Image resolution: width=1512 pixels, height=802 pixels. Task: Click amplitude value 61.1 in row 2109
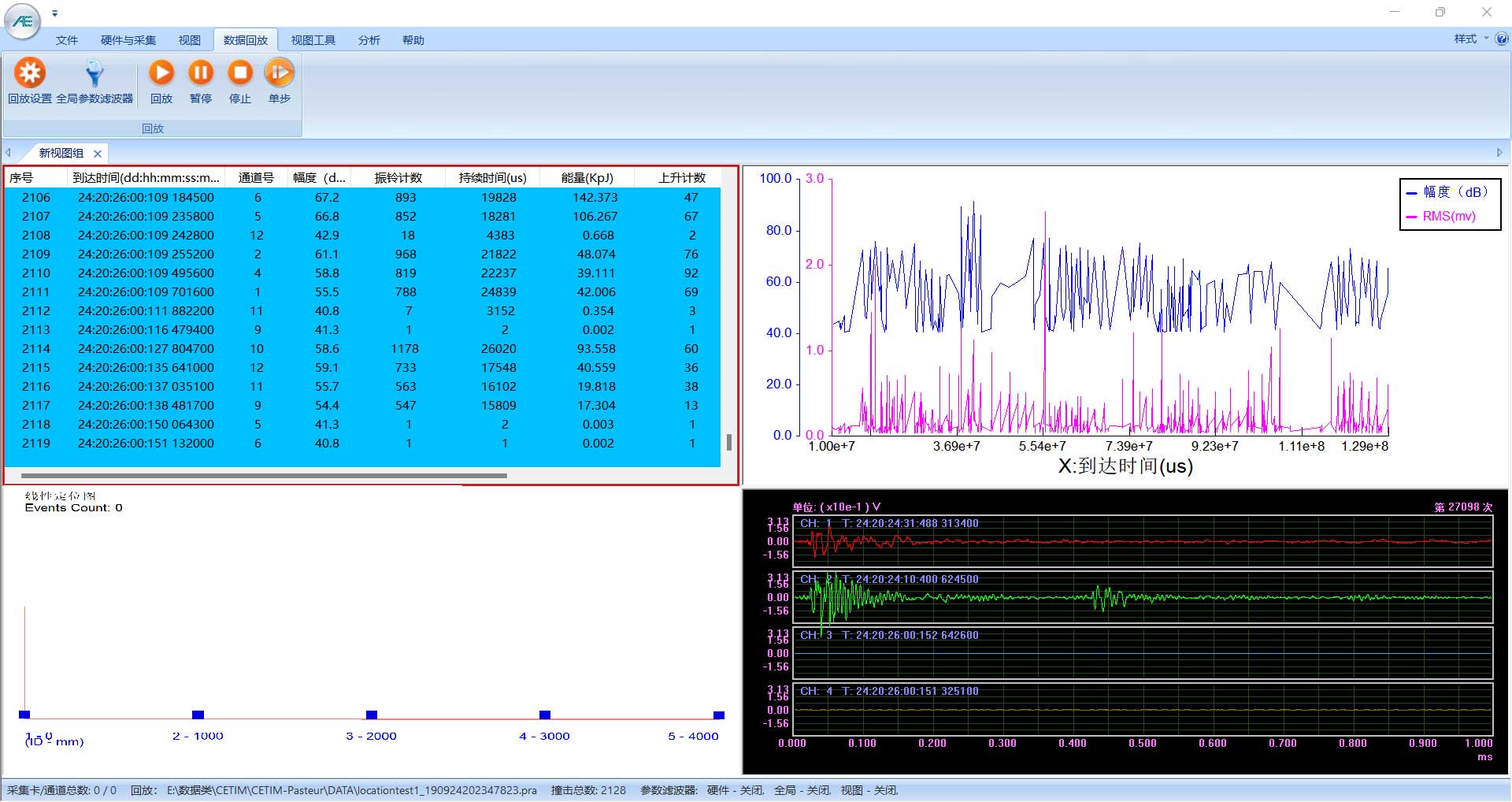pyautogui.click(x=327, y=254)
